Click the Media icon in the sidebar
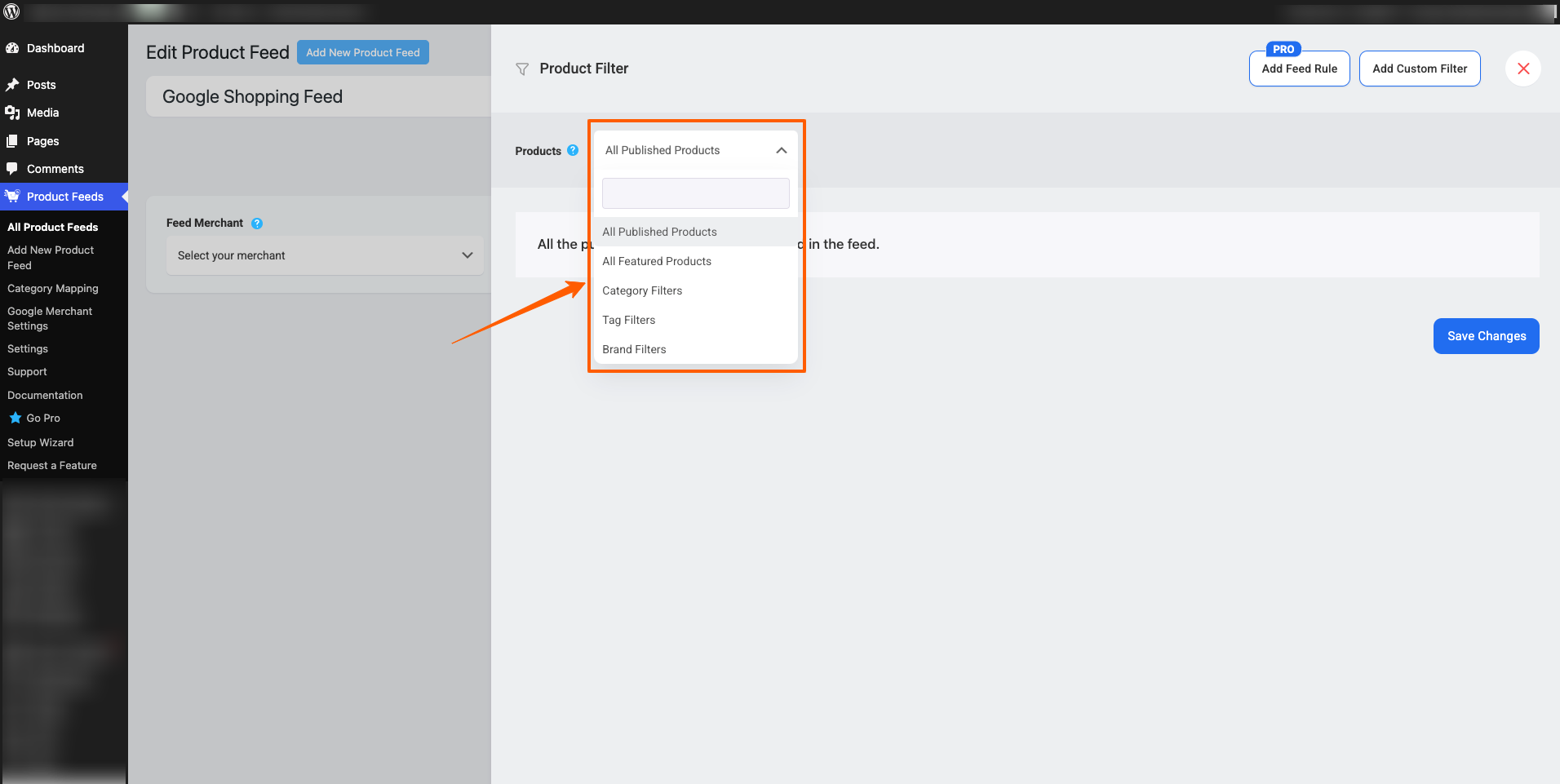The width and height of the screenshot is (1560, 784). pos(12,113)
